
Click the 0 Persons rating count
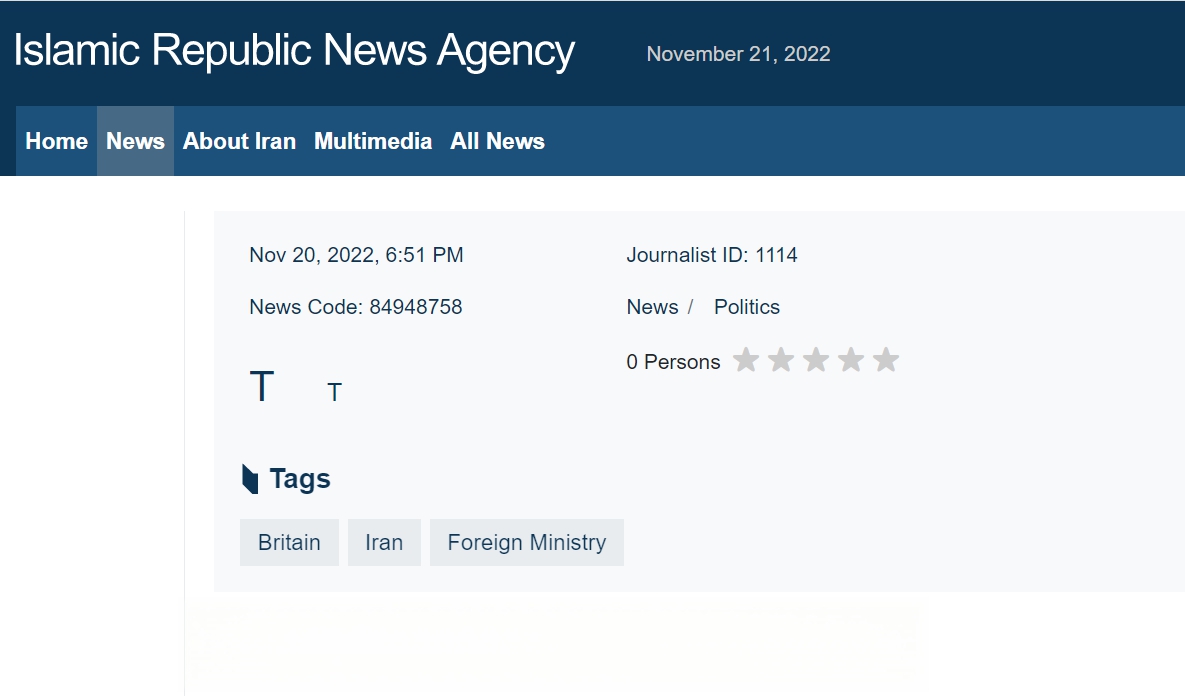[673, 362]
